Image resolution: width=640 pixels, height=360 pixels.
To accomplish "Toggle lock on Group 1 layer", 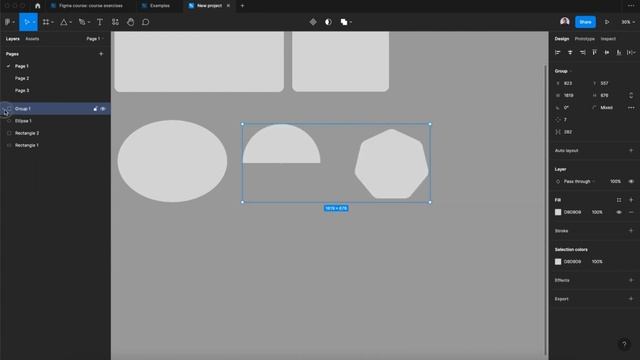I will [x=95, y=109].
